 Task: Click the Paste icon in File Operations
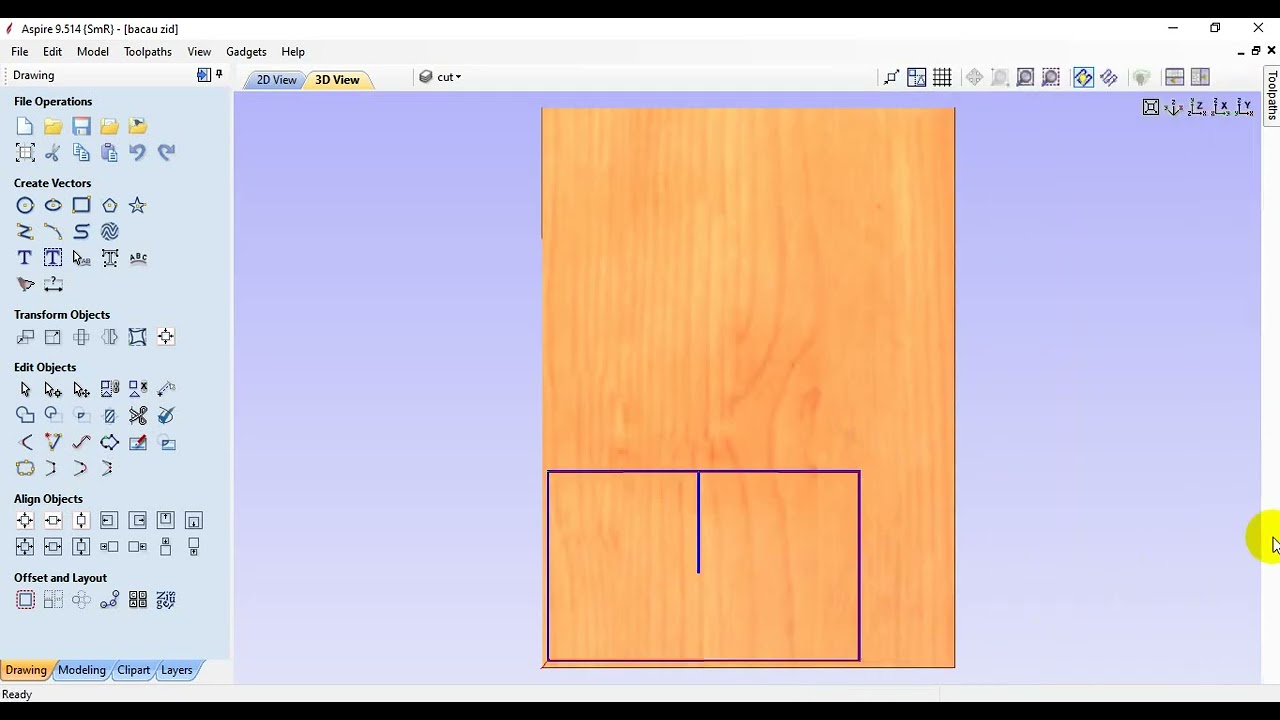tap(109, 152)
